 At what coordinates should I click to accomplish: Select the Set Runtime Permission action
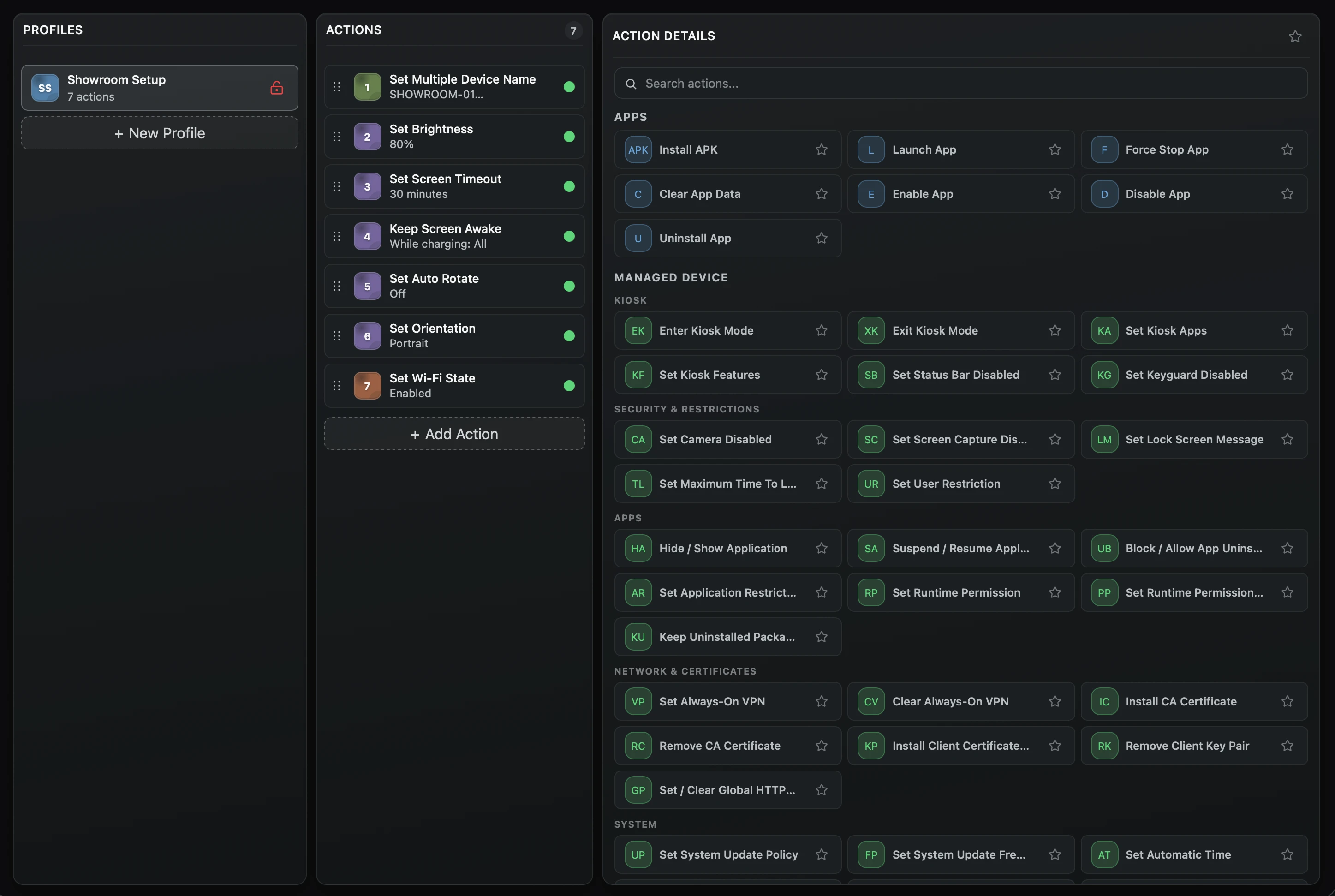[x=960, y=592]
